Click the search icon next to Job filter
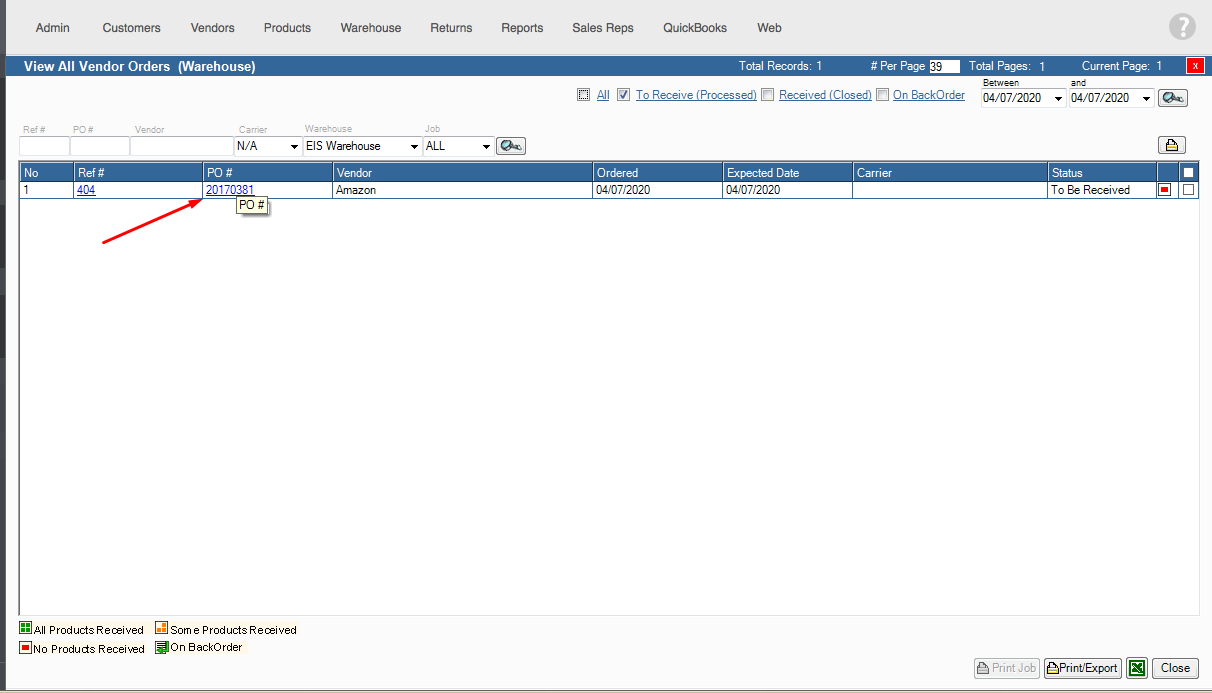The height and width of the screenshot is (693, 1212). pos(511,146)
